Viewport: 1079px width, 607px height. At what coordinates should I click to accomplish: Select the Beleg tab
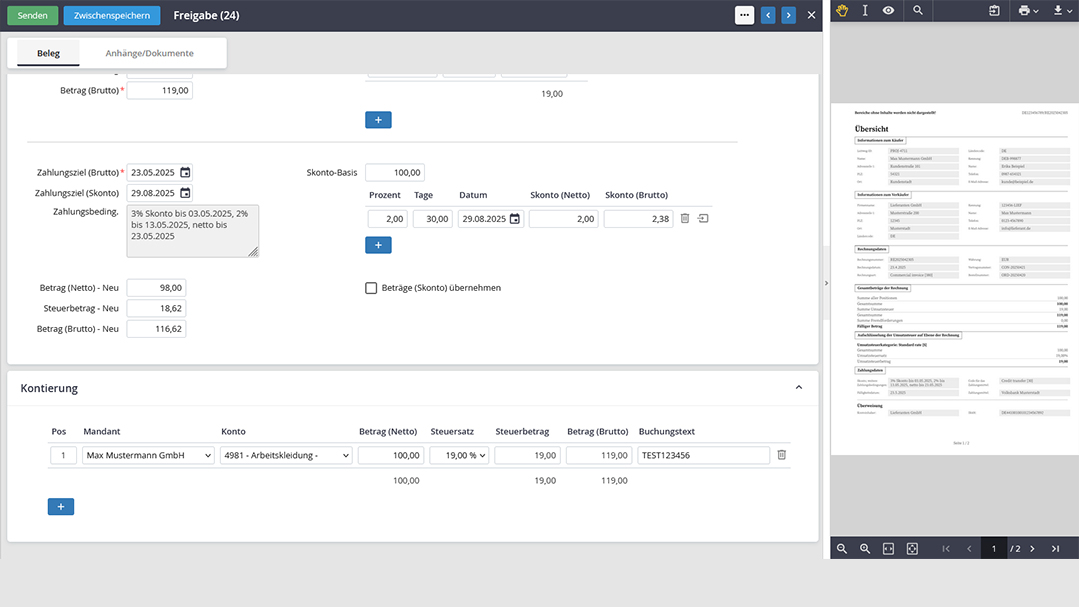[x=48, y=53]
